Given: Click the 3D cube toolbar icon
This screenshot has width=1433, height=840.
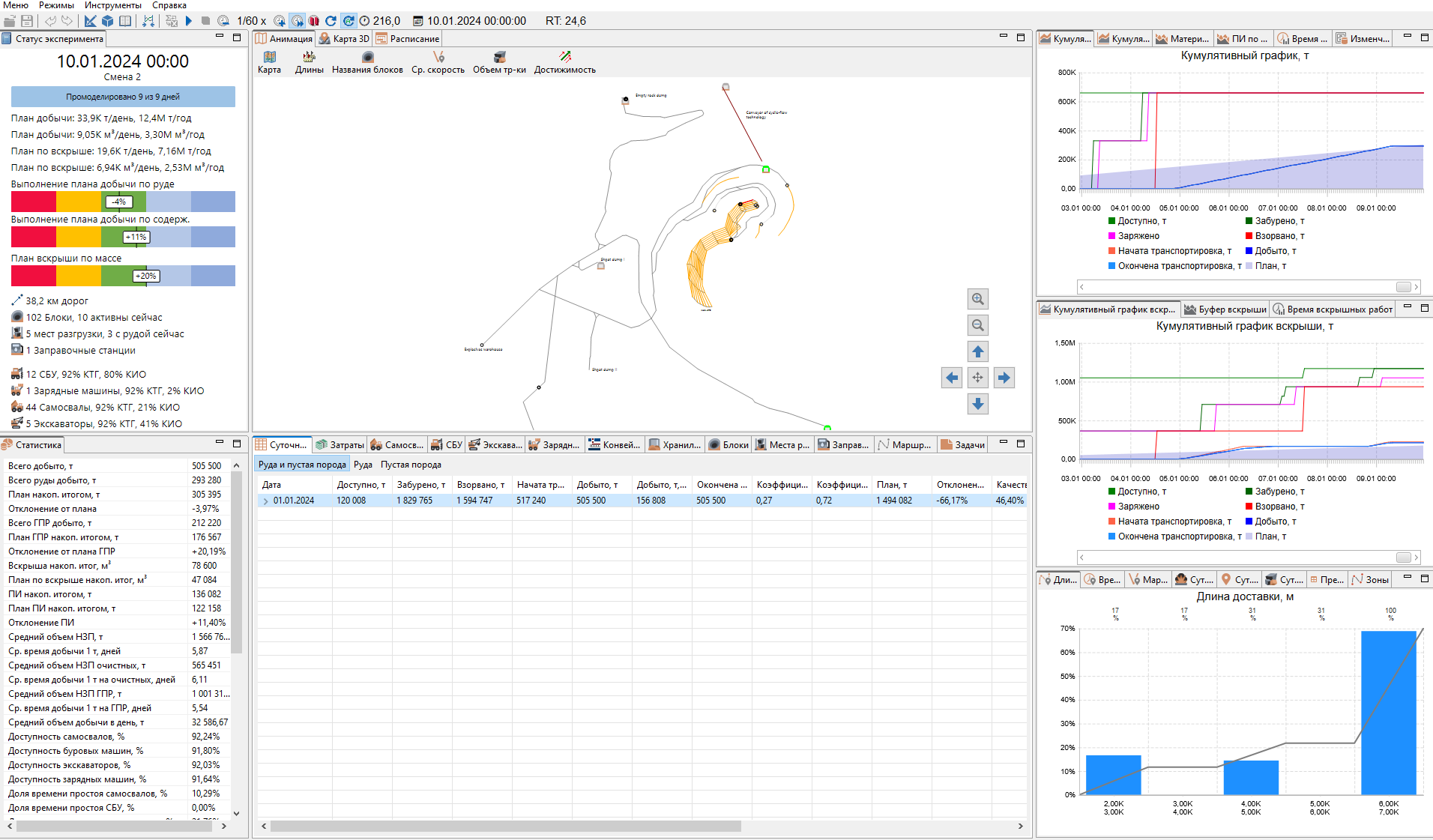Looking at the screenshot, I should click(108, 21).
